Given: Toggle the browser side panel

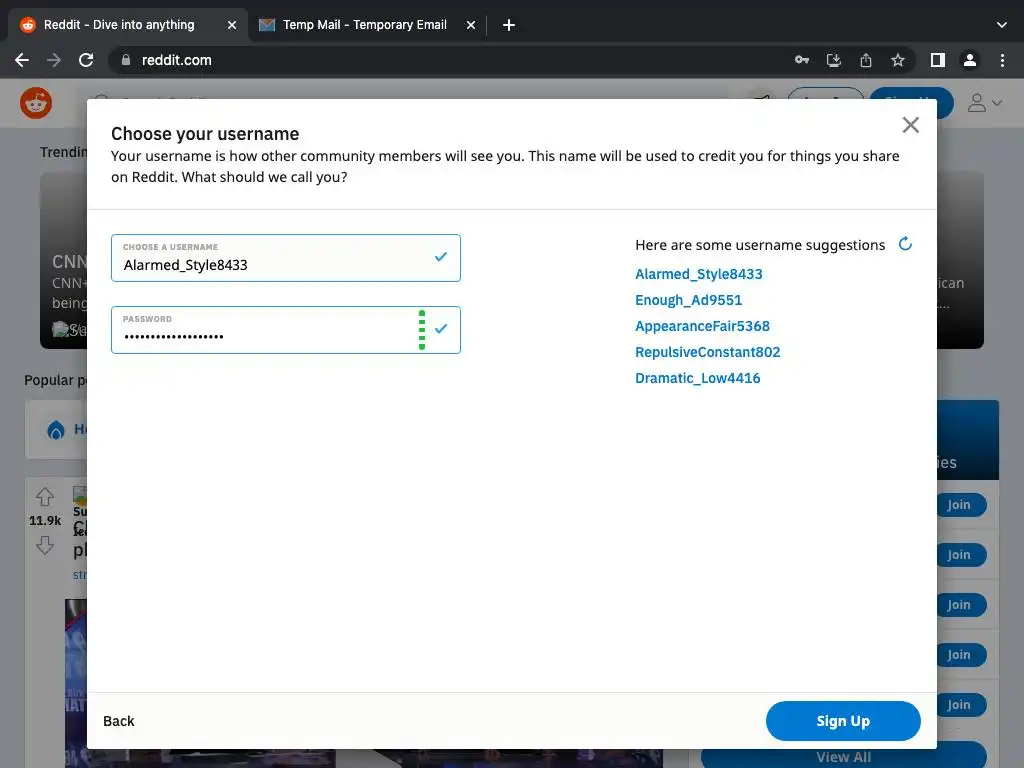Looking at the screenshot, I should click(x=938, y=60).
